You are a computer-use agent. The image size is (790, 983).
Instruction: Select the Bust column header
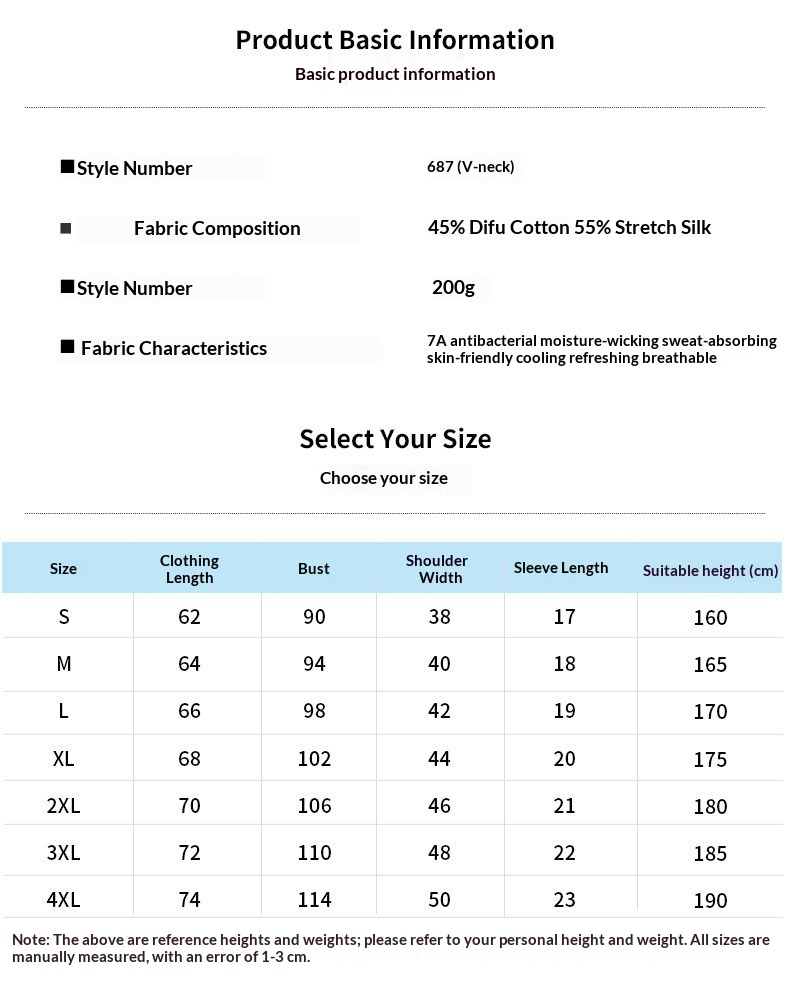(x=313, y=569)
